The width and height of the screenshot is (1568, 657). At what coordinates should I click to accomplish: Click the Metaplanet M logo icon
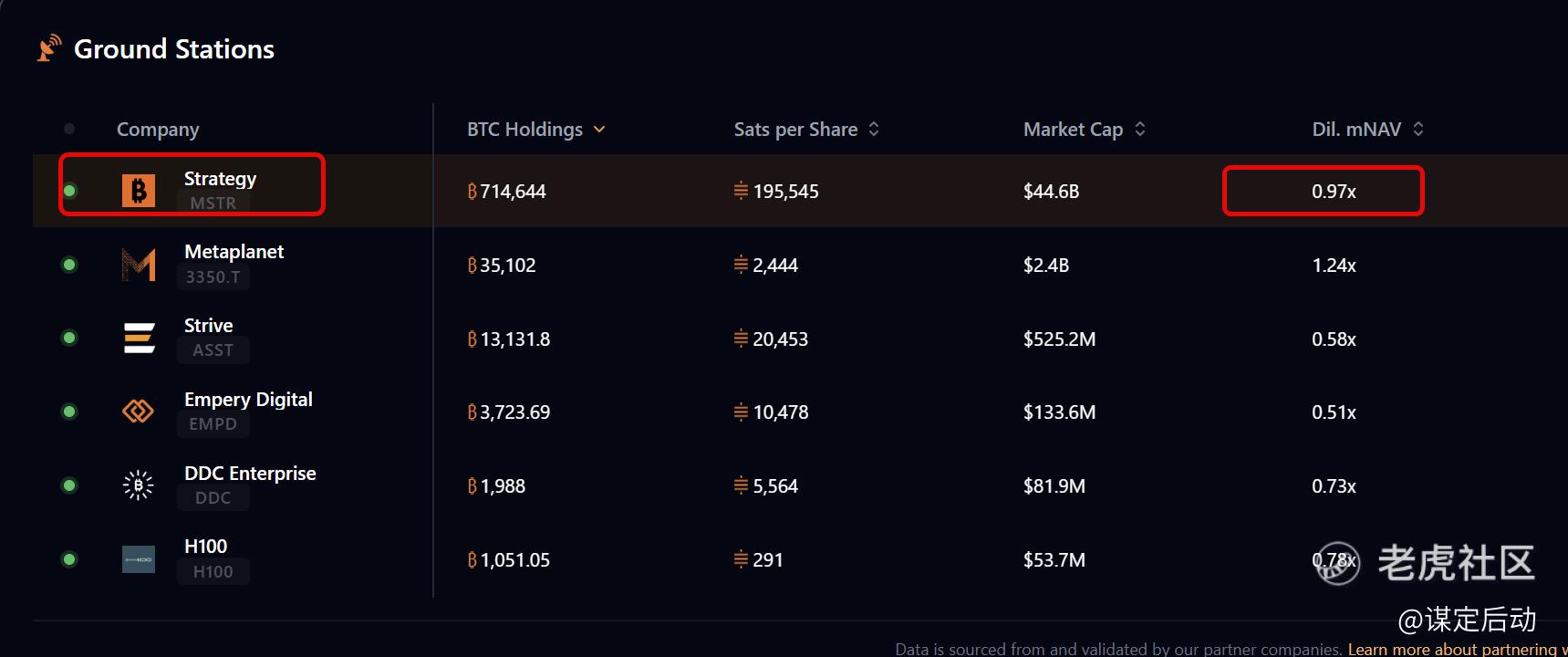coord(139,265)
